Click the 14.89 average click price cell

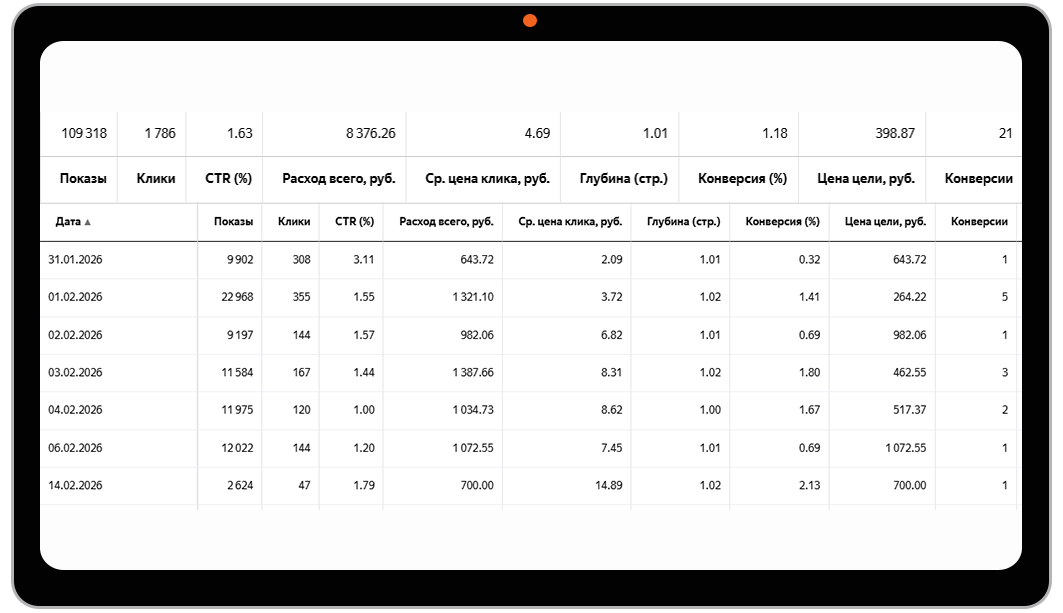(606, 485)
